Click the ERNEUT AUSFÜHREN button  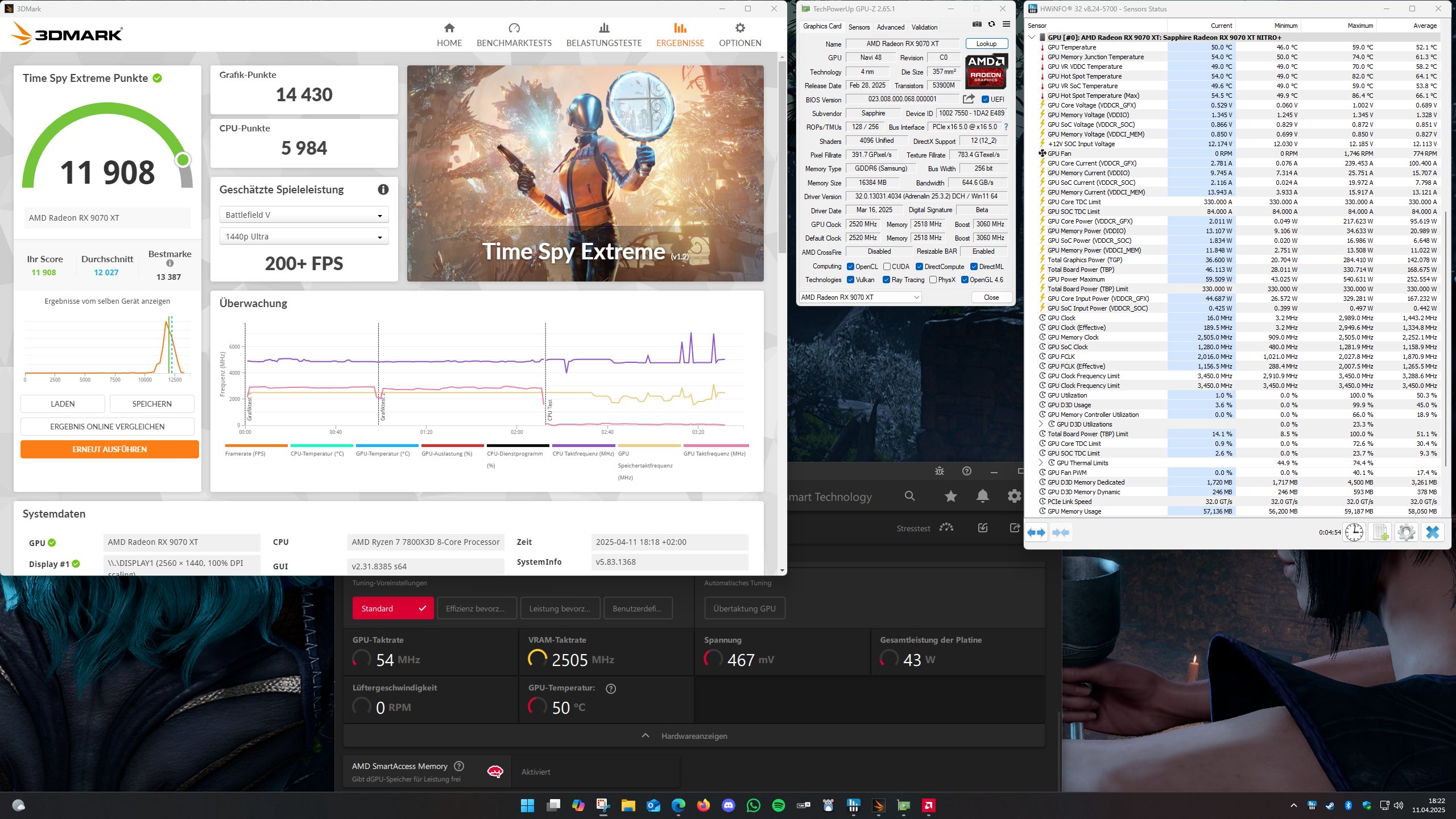(x=110, y=449)
